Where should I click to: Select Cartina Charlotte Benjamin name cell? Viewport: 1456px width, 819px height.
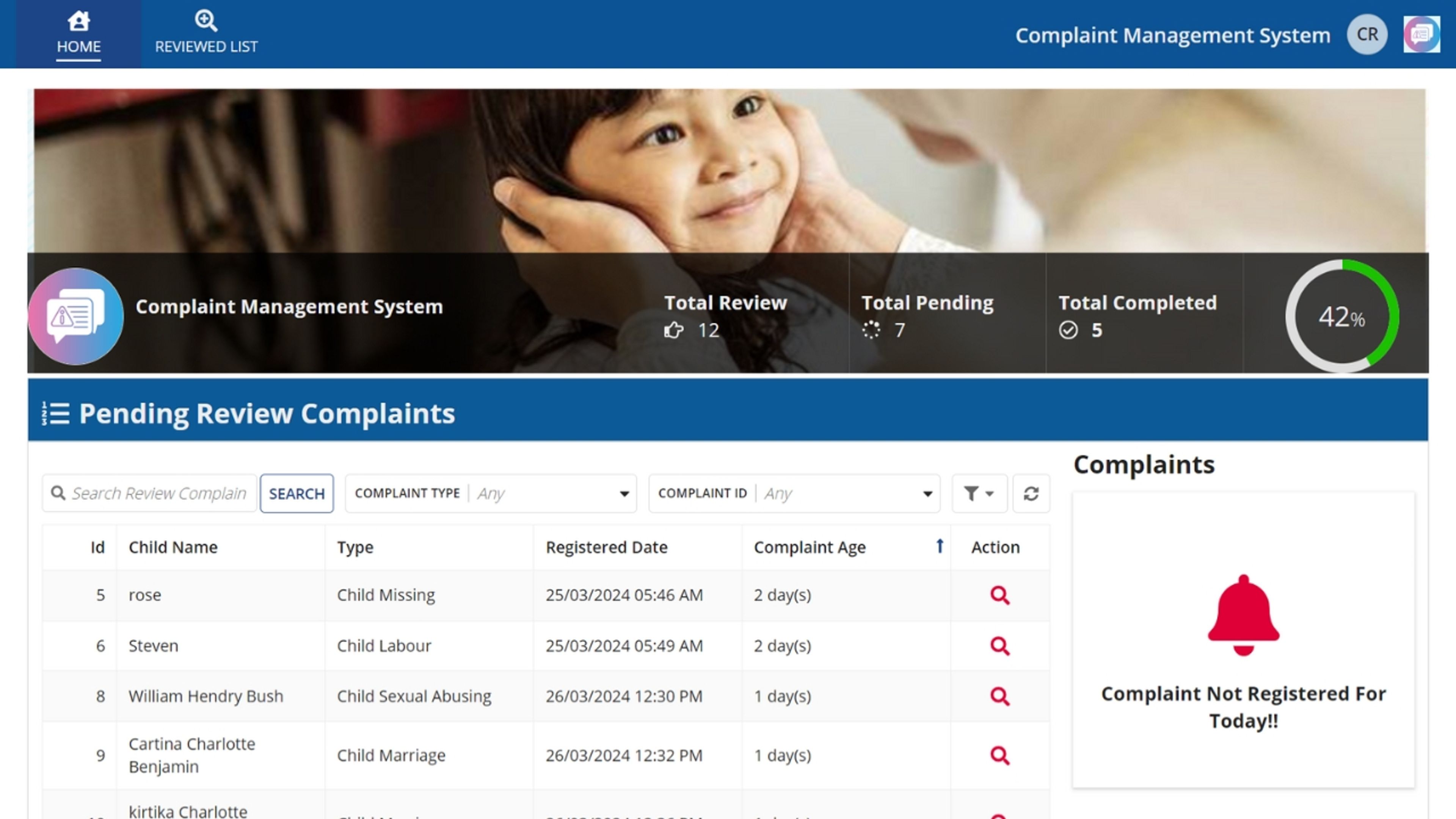(220, 755)
